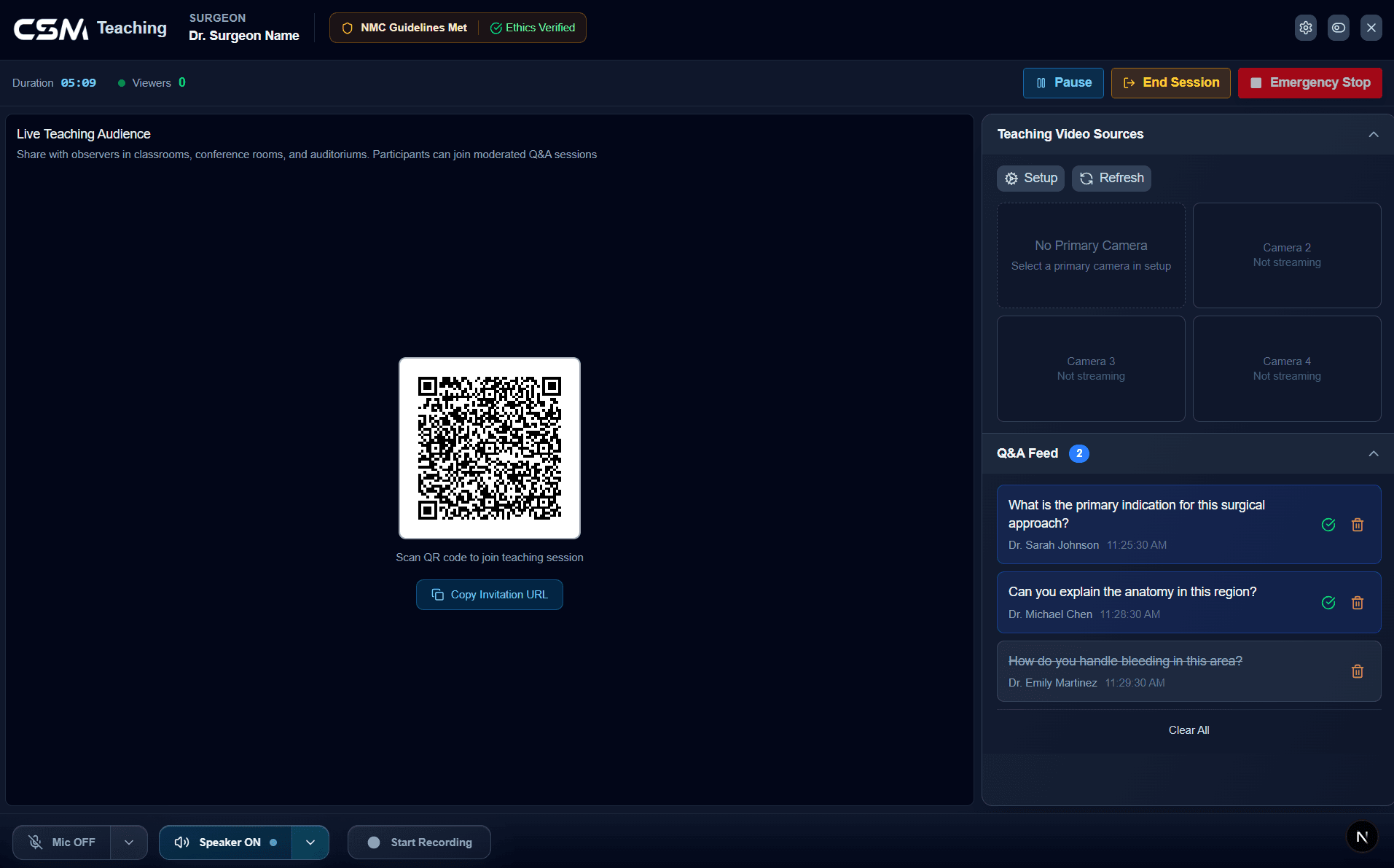Screen dimensions: 1394x868
Task: Open the settings gear icon in header
Action: point(1305,28)
